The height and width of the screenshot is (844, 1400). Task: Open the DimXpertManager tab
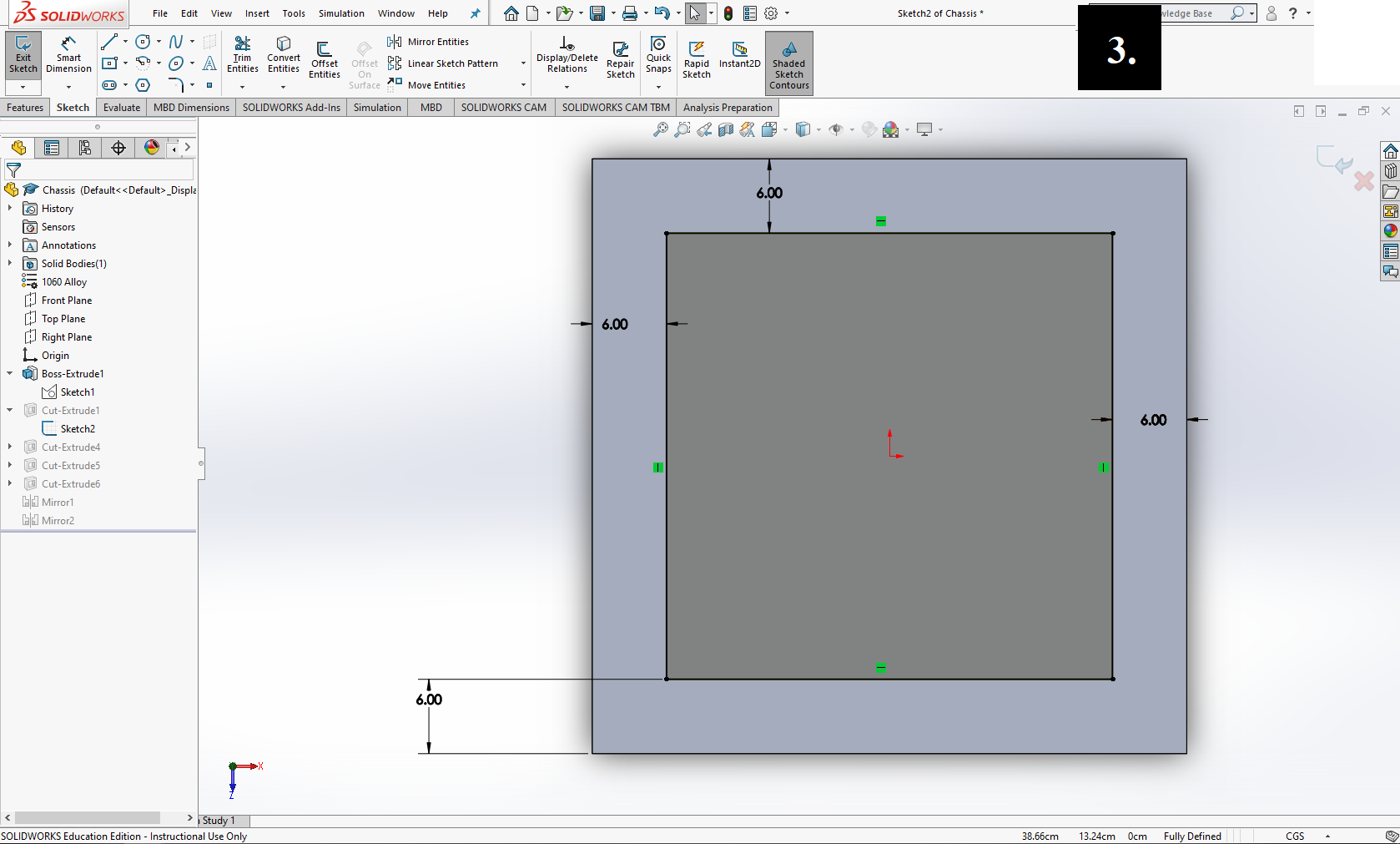pos(118,148)
